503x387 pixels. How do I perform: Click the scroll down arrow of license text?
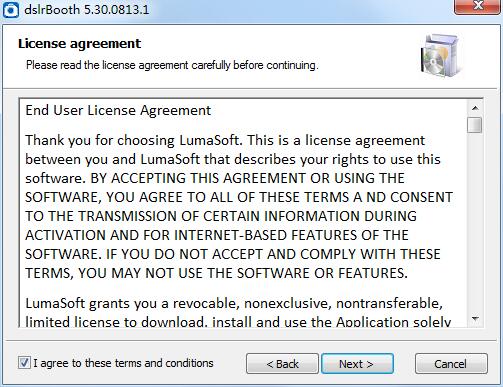coord(475,319)
